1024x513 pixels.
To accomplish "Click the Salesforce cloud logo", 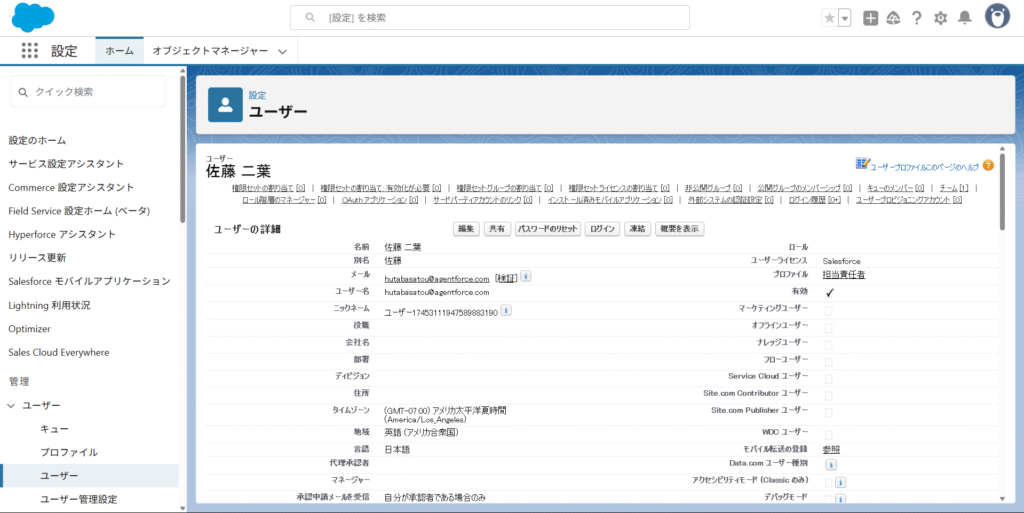I will coord(33,18).
